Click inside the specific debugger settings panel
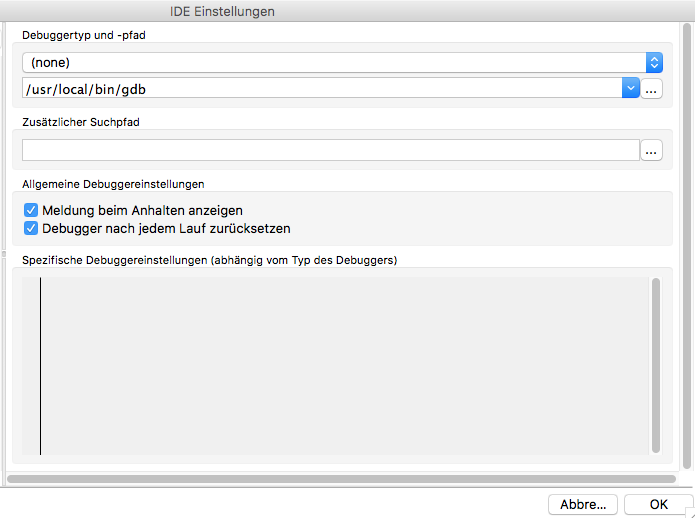 (340, 365)
